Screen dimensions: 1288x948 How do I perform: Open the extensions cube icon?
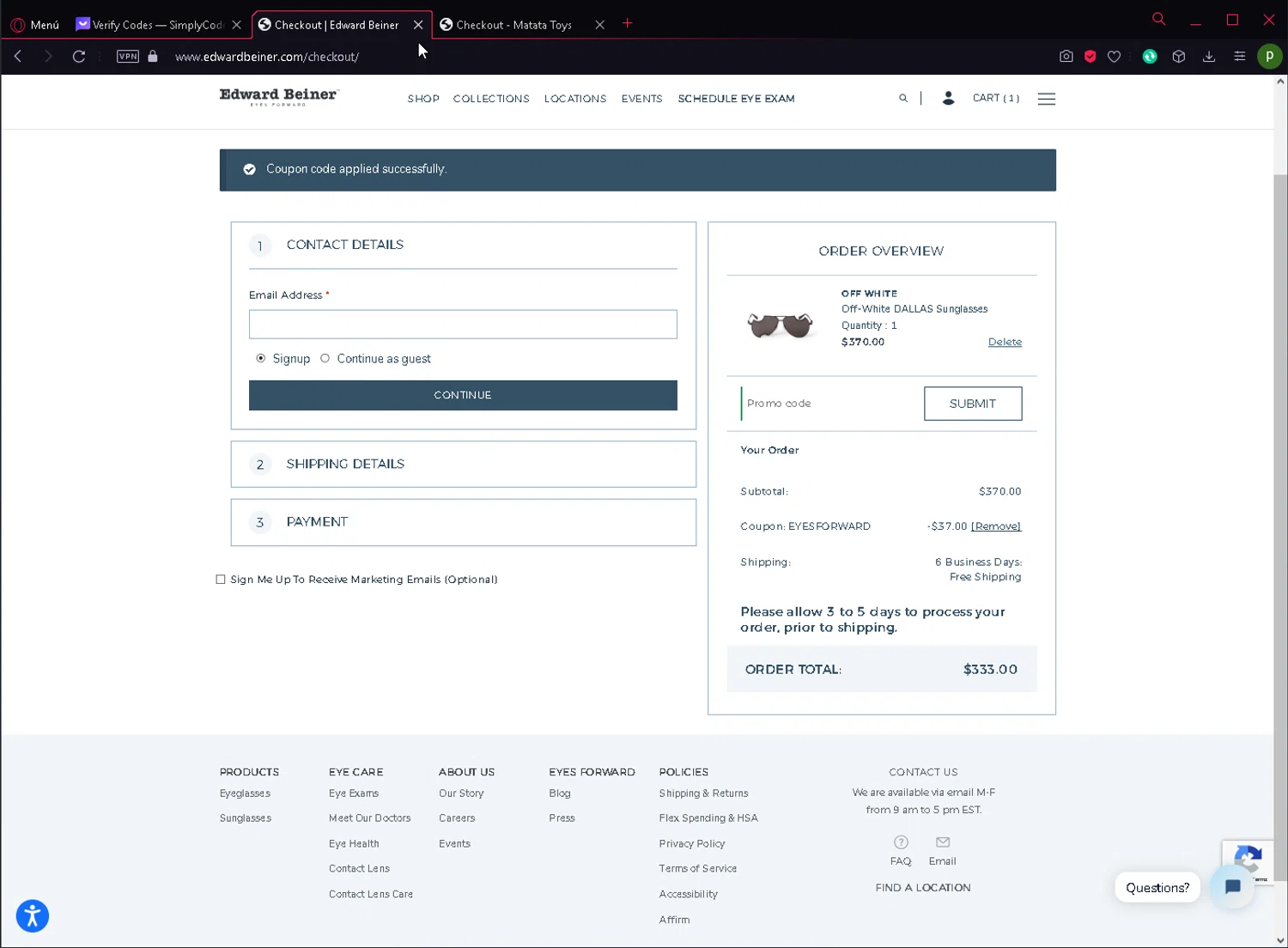coord(1179,57)
